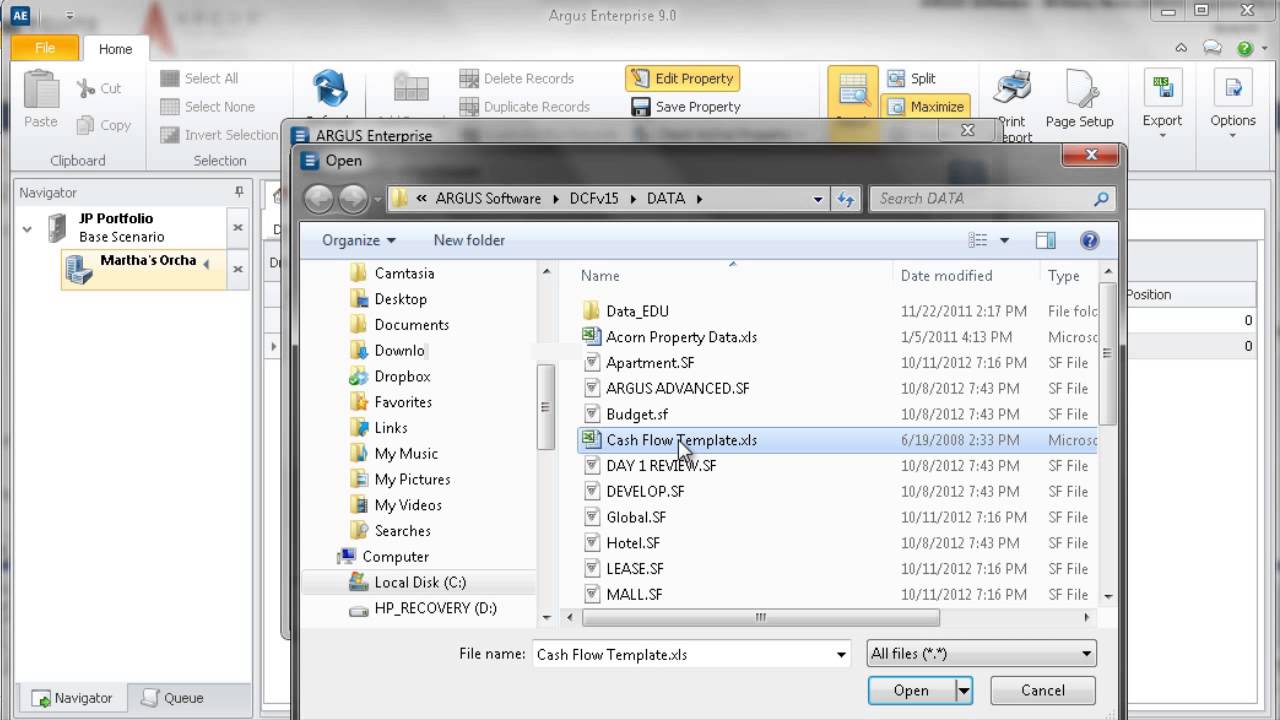Click the Copy icon in the ribbon
1280x720 pixels.
click(86, 124)
